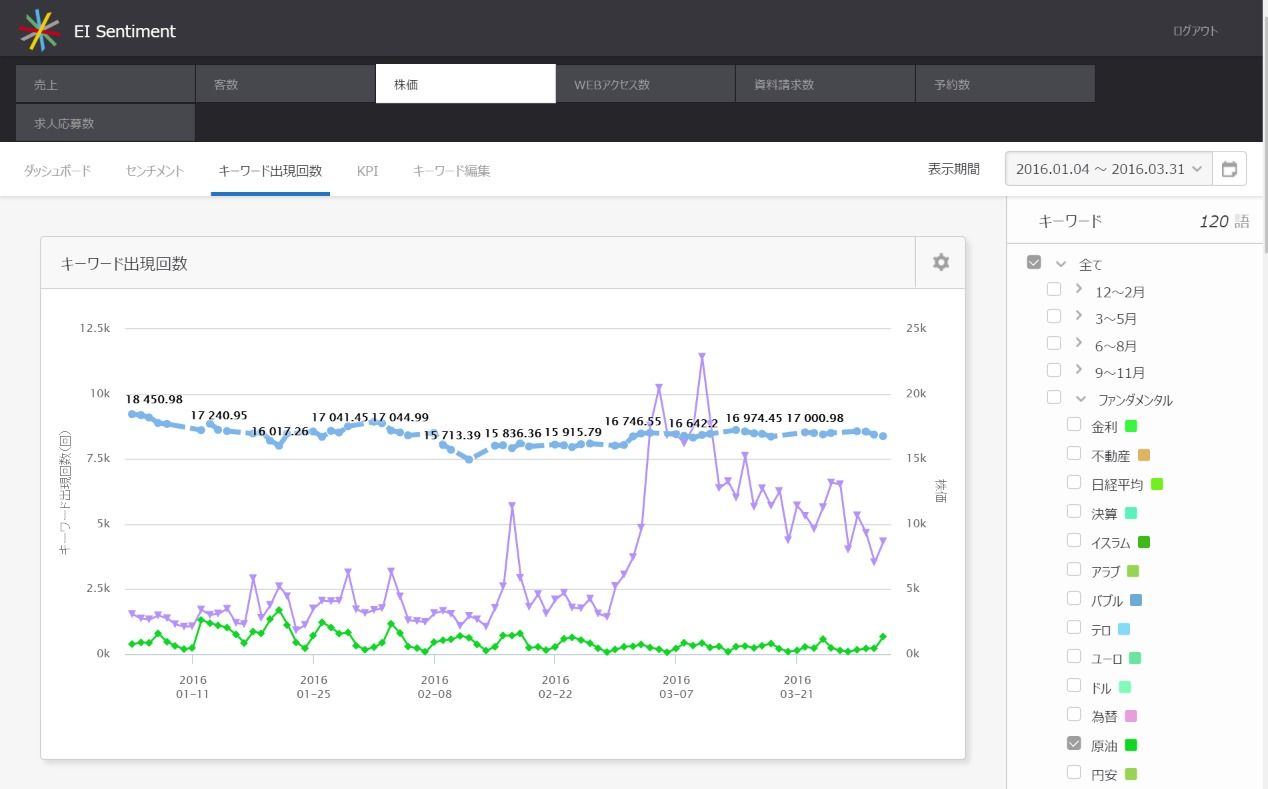Log out via ログアウト link
This screenshot has width=1268, height=789.
click(x=1195, y=31)
